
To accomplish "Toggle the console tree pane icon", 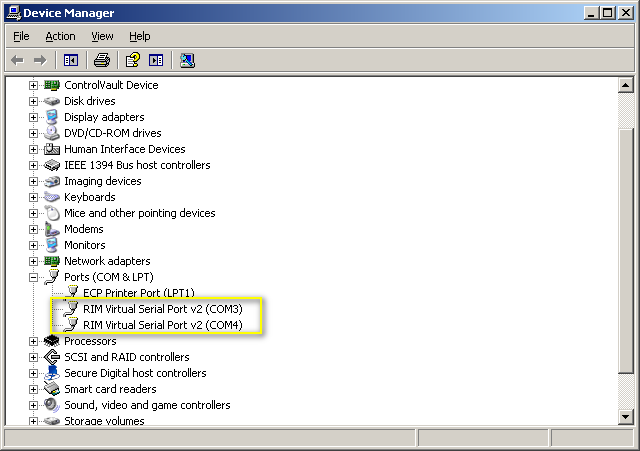I will pos(71,60).
